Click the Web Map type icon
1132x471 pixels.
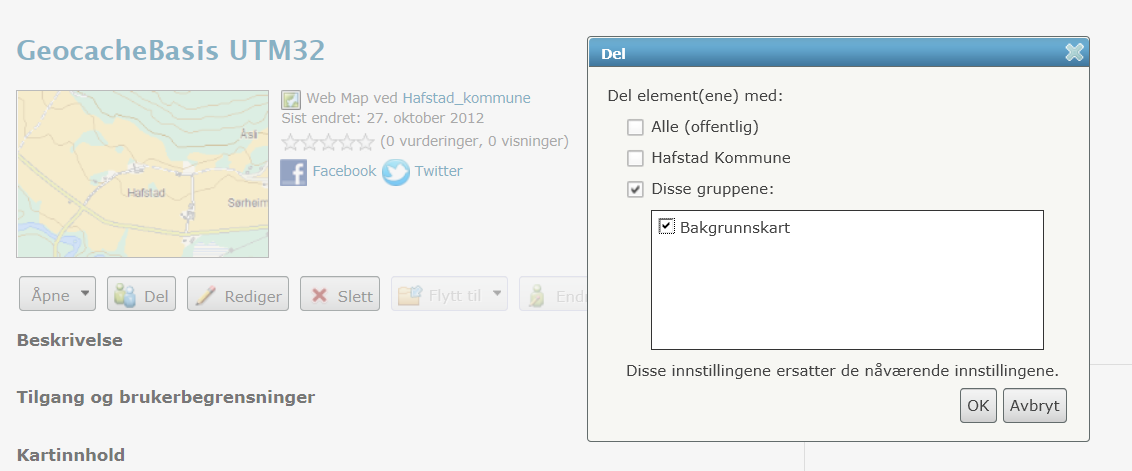(x=291, y=100)
